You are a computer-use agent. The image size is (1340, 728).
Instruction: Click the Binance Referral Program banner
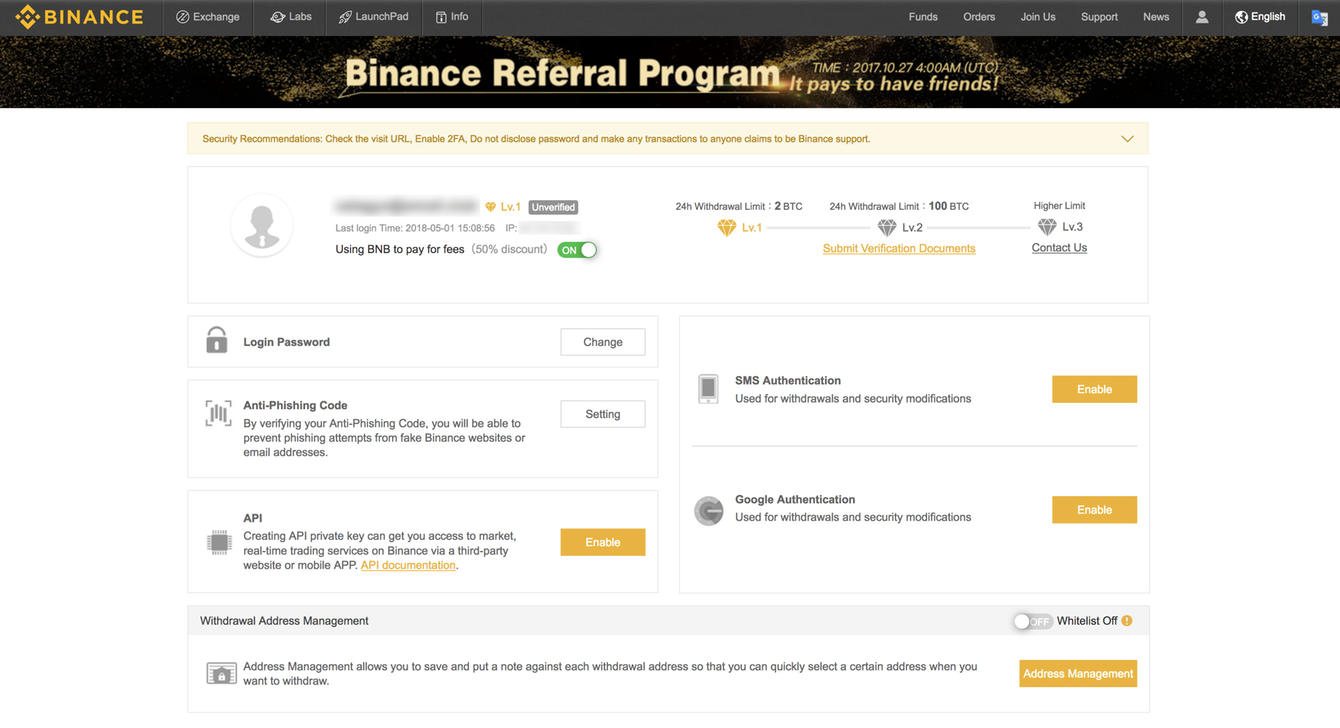click(x=670, y=73)
